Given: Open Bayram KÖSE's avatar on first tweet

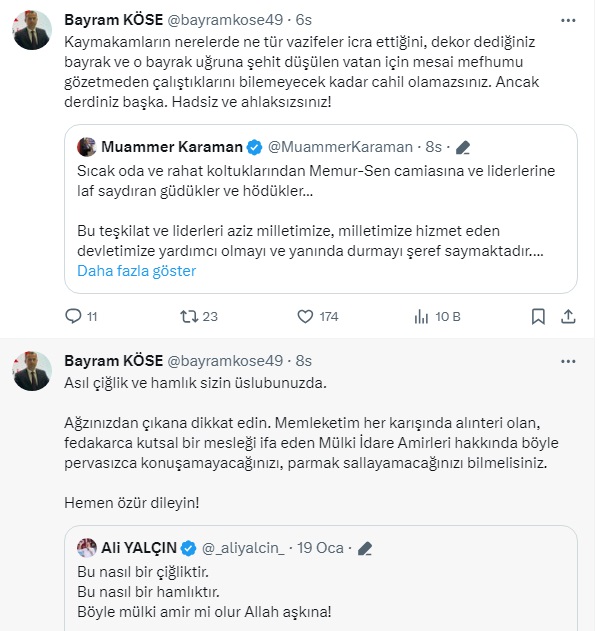Looking at the screenshot, I should click(x=32, y=34).
